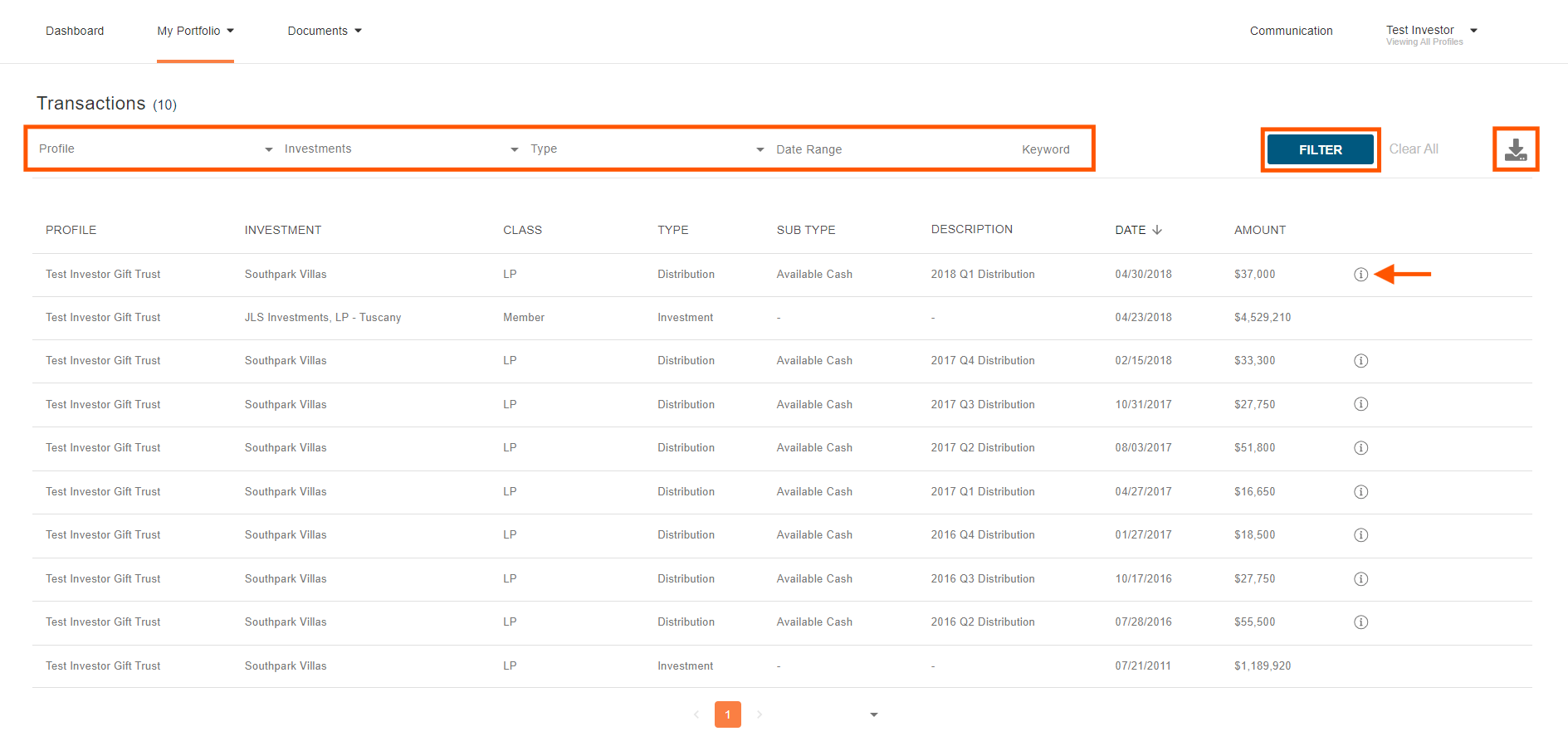Sort by the DATE column arrow

pyautogui.click(x=1157, y=230)
